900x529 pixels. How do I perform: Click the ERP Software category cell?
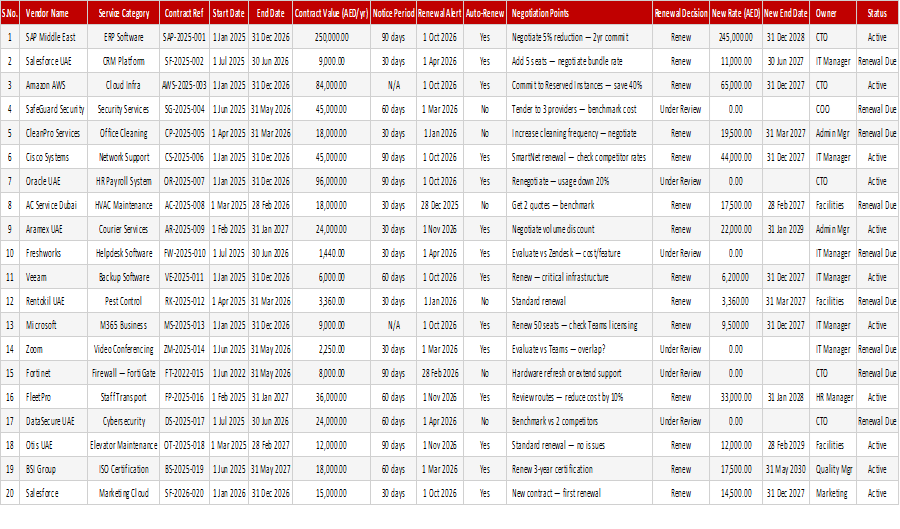pos(123,37)
